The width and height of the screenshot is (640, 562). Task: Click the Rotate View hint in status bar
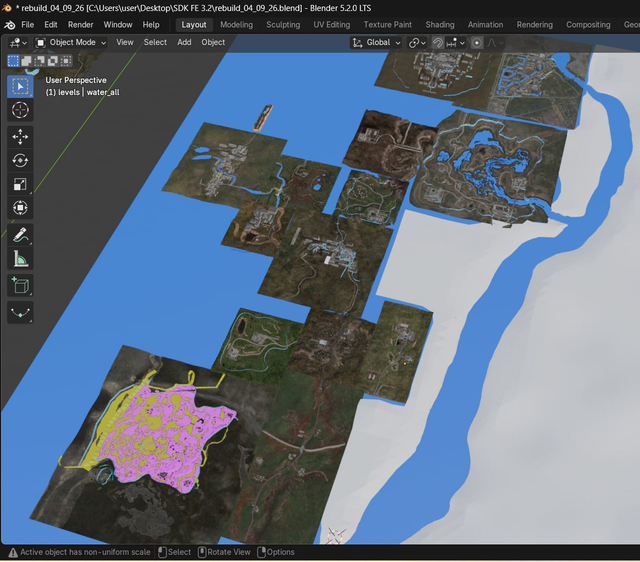[x=224, y=552]
